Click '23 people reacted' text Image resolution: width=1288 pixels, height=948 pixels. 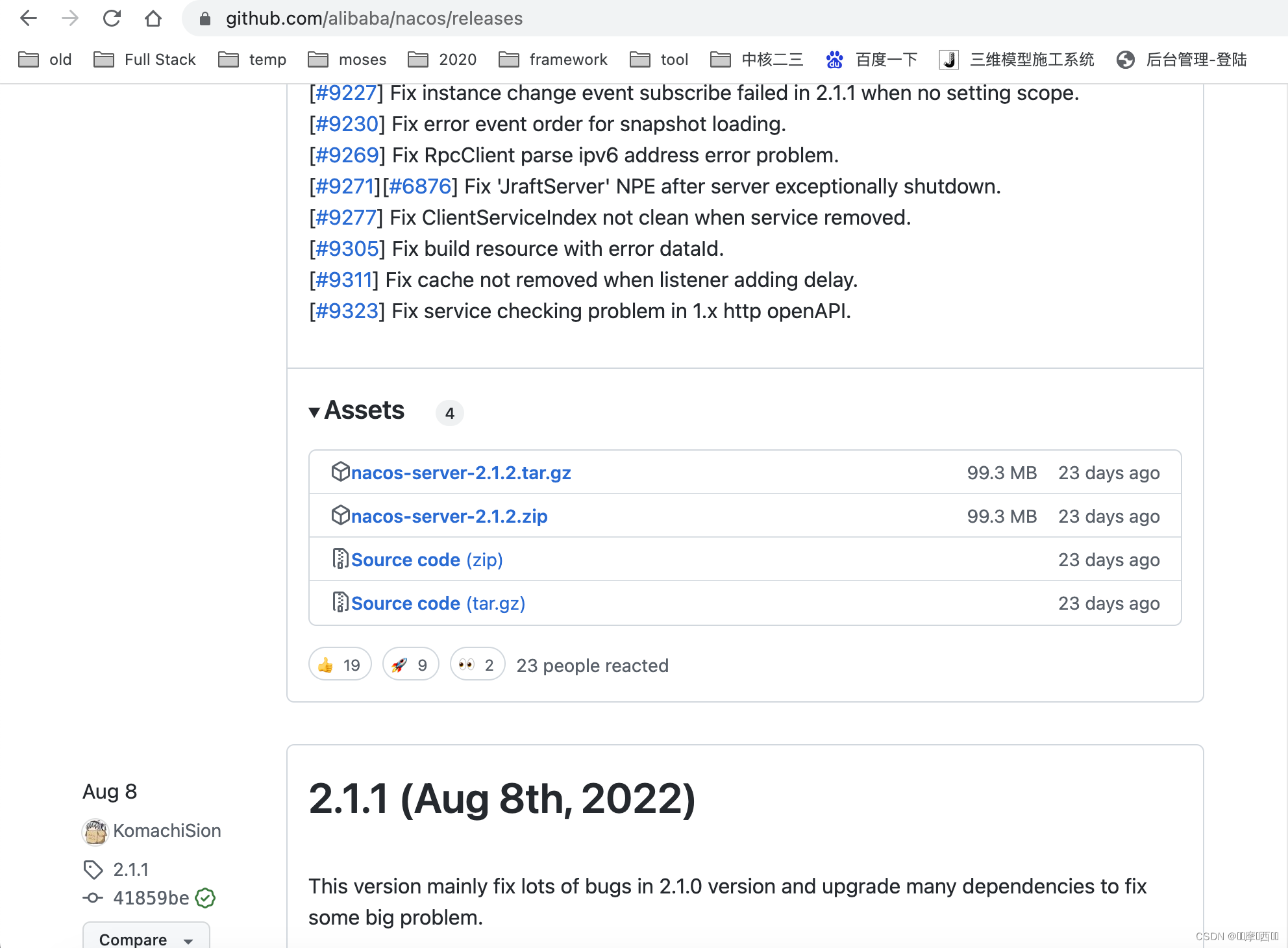(593, 666)
